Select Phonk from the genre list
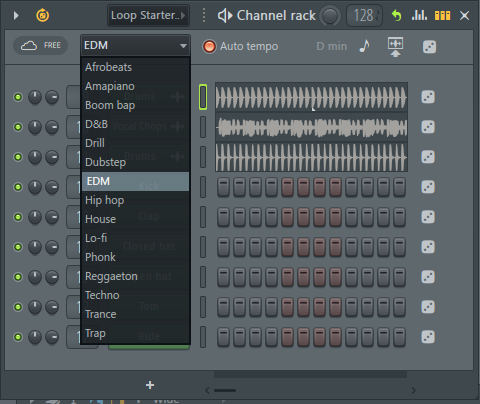This screenshot has width=480, height=404. pyautogui.click(x=136, y=257)
